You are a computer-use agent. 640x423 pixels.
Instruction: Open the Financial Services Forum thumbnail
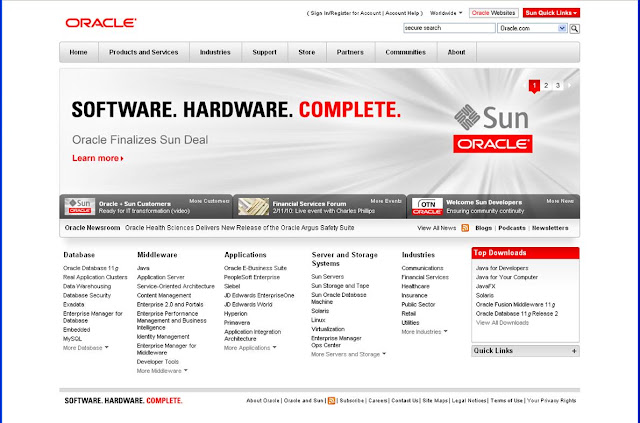click(x=253, y=206)
